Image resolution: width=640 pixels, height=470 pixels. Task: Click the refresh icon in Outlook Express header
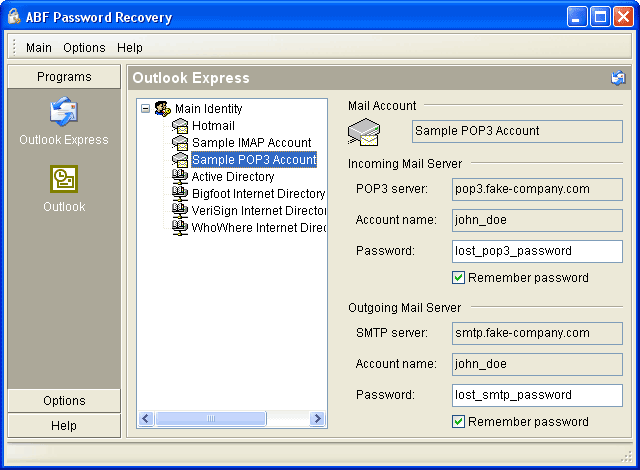(x=618, y=78)
